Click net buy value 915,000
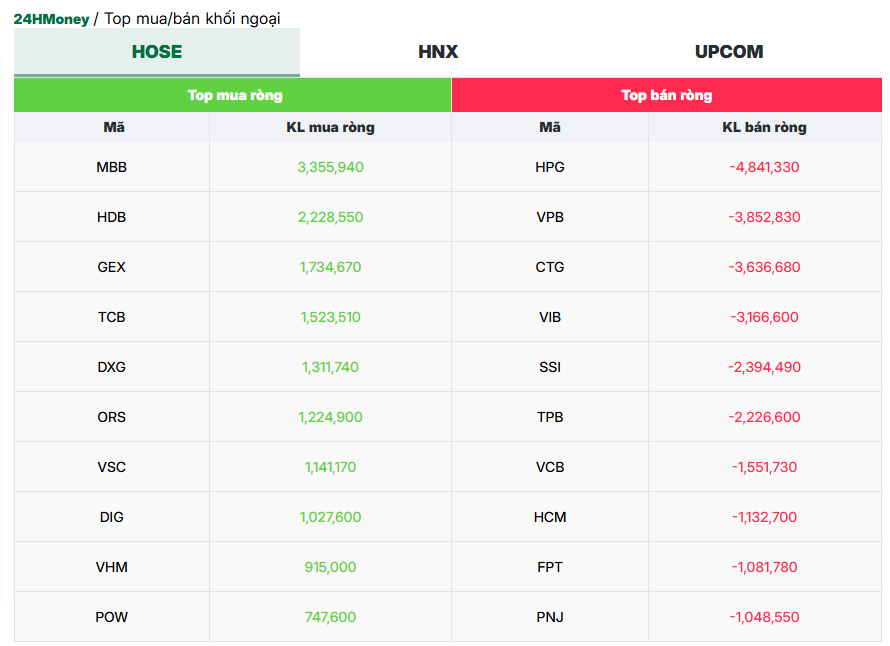The image size is (890, 646). [330, 567]
